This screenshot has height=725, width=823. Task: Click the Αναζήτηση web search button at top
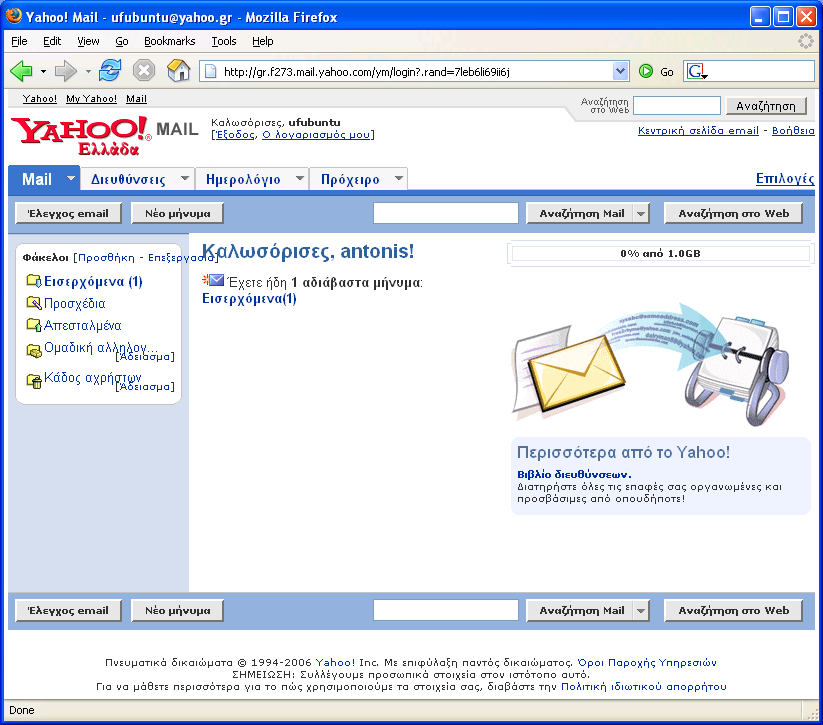coord(766,106)
